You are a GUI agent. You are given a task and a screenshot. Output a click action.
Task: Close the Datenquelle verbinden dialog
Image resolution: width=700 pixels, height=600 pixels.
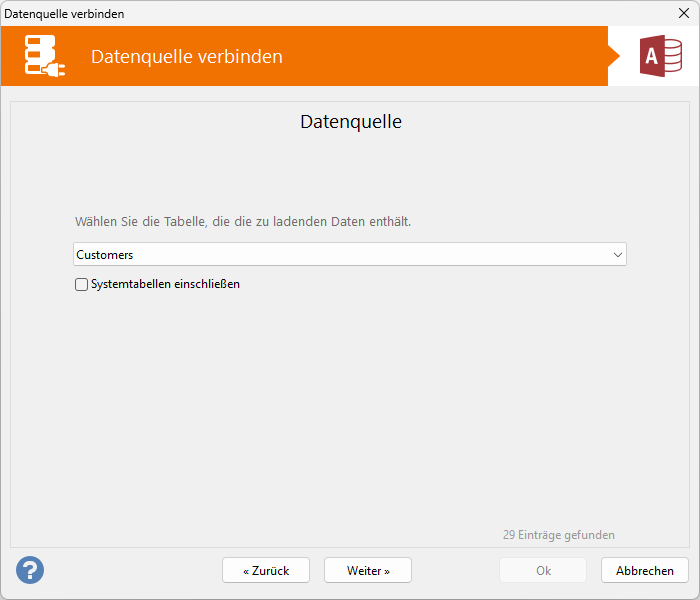click(683, 13)
